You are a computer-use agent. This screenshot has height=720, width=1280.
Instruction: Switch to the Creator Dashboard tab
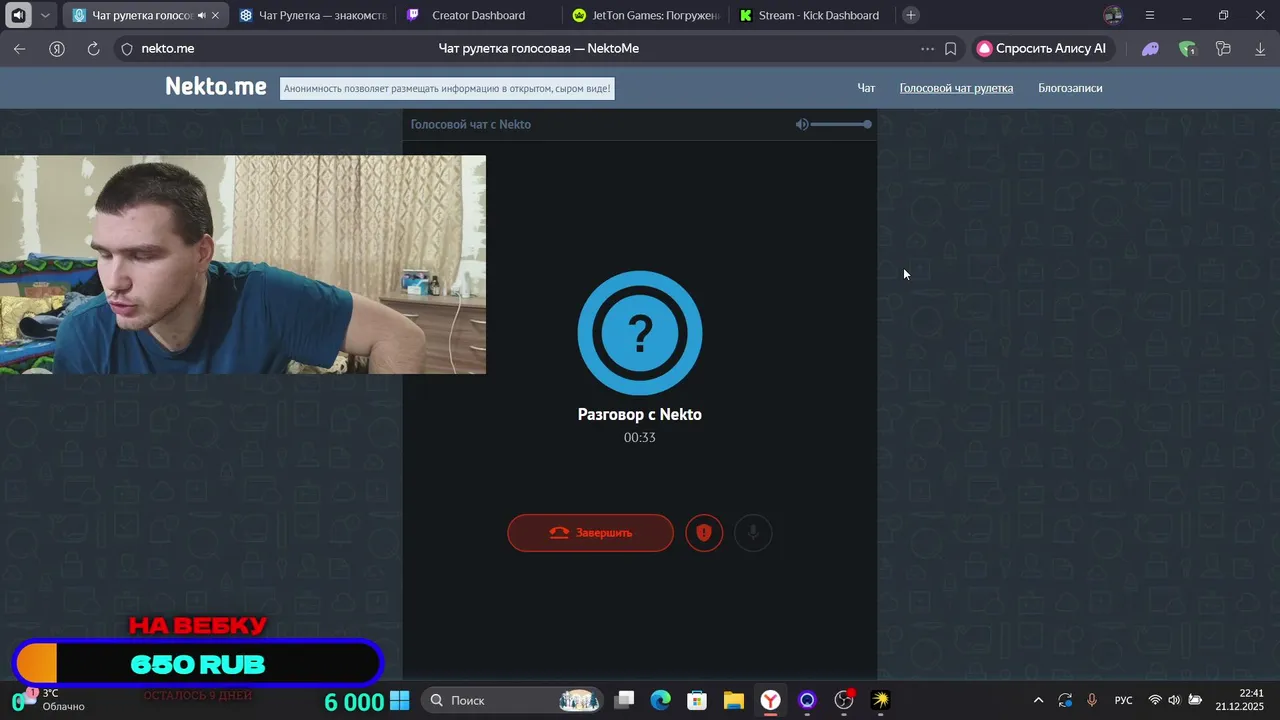(x=478, y=15)
